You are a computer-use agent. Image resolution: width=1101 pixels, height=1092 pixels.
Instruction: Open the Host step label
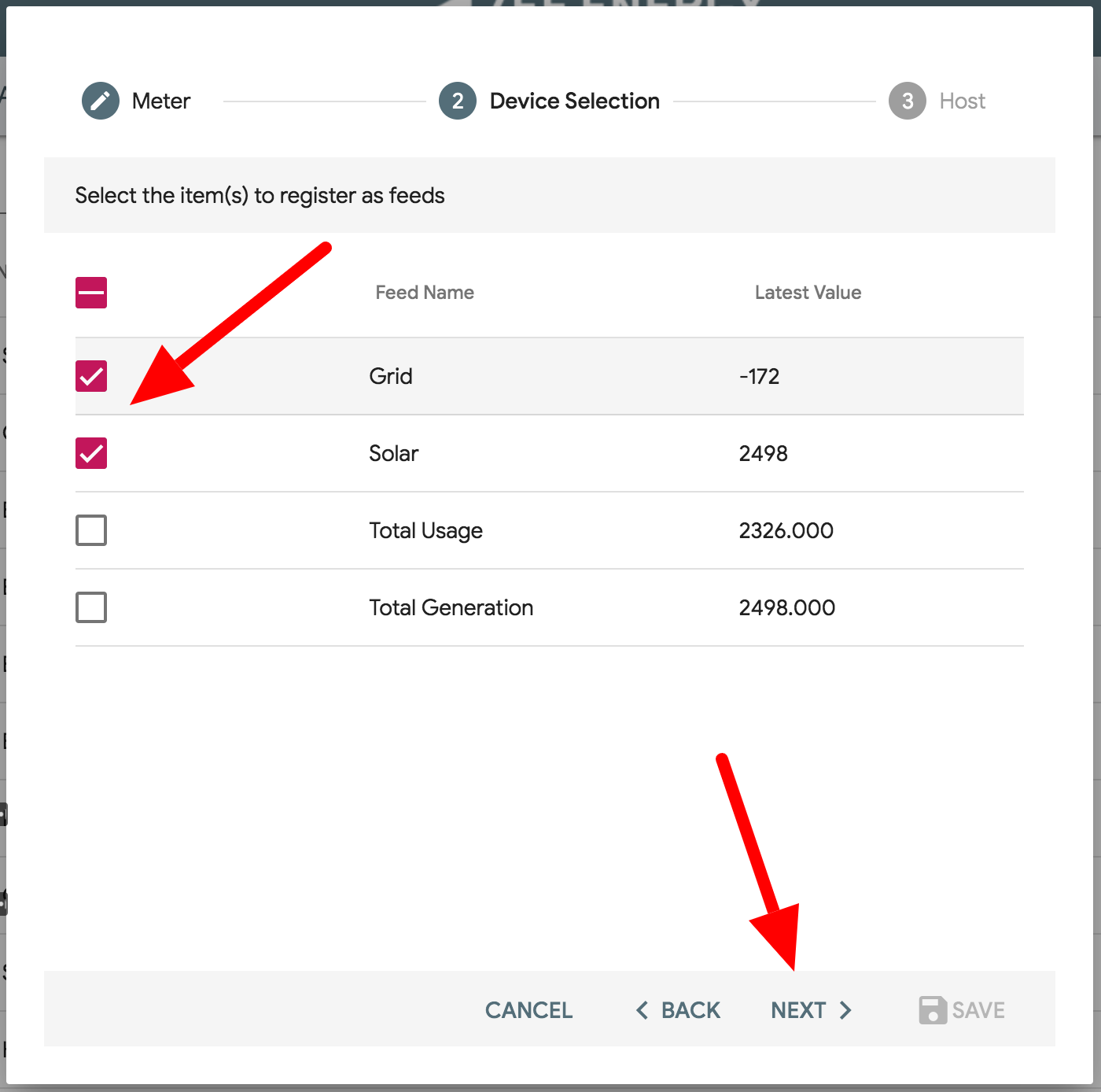[963, 101]
